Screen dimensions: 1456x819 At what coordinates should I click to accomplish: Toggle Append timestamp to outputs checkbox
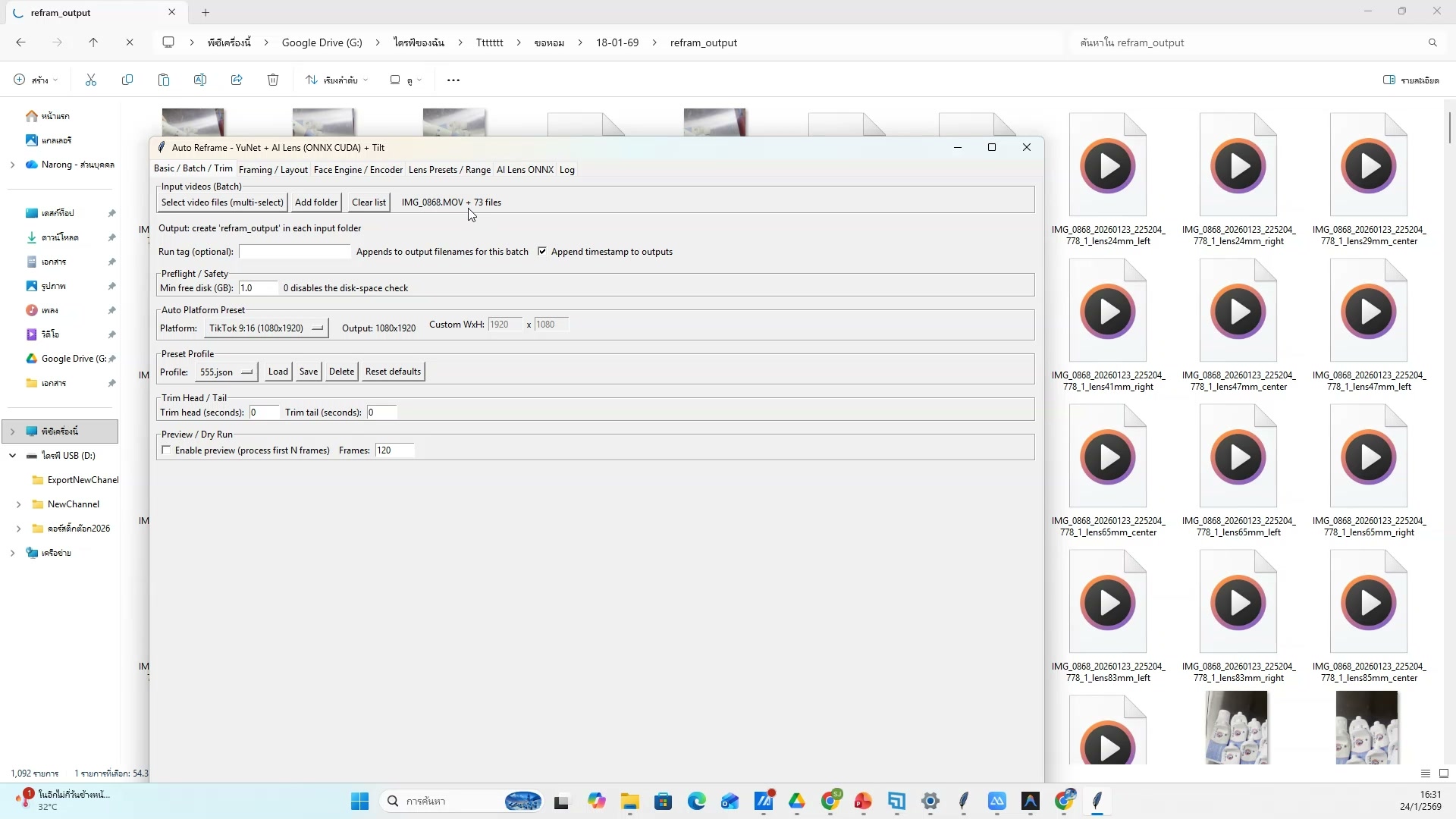tap(542, 251)
